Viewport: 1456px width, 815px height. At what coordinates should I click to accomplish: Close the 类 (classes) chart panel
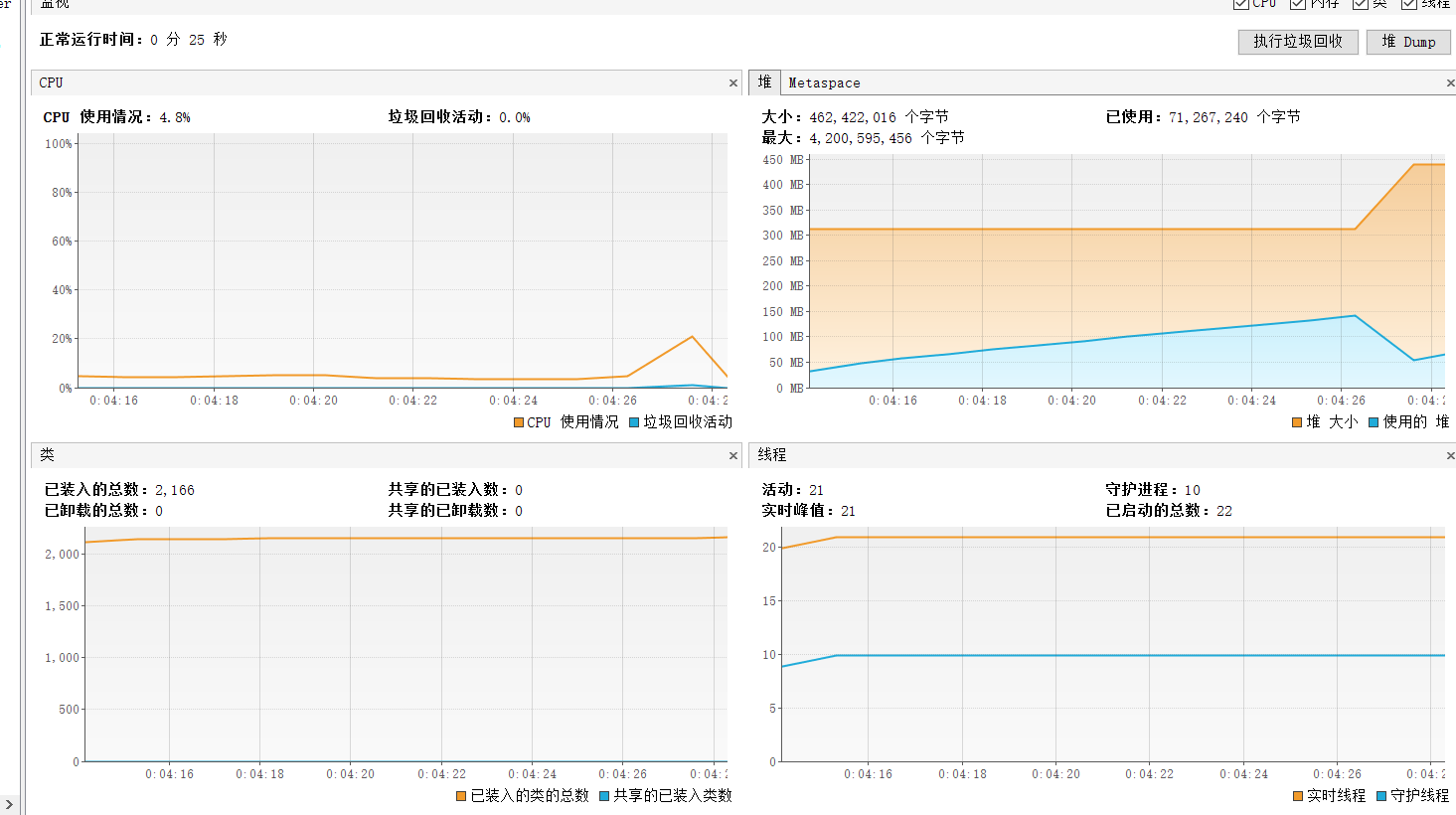pyautogui.click(x=733, y=456)
